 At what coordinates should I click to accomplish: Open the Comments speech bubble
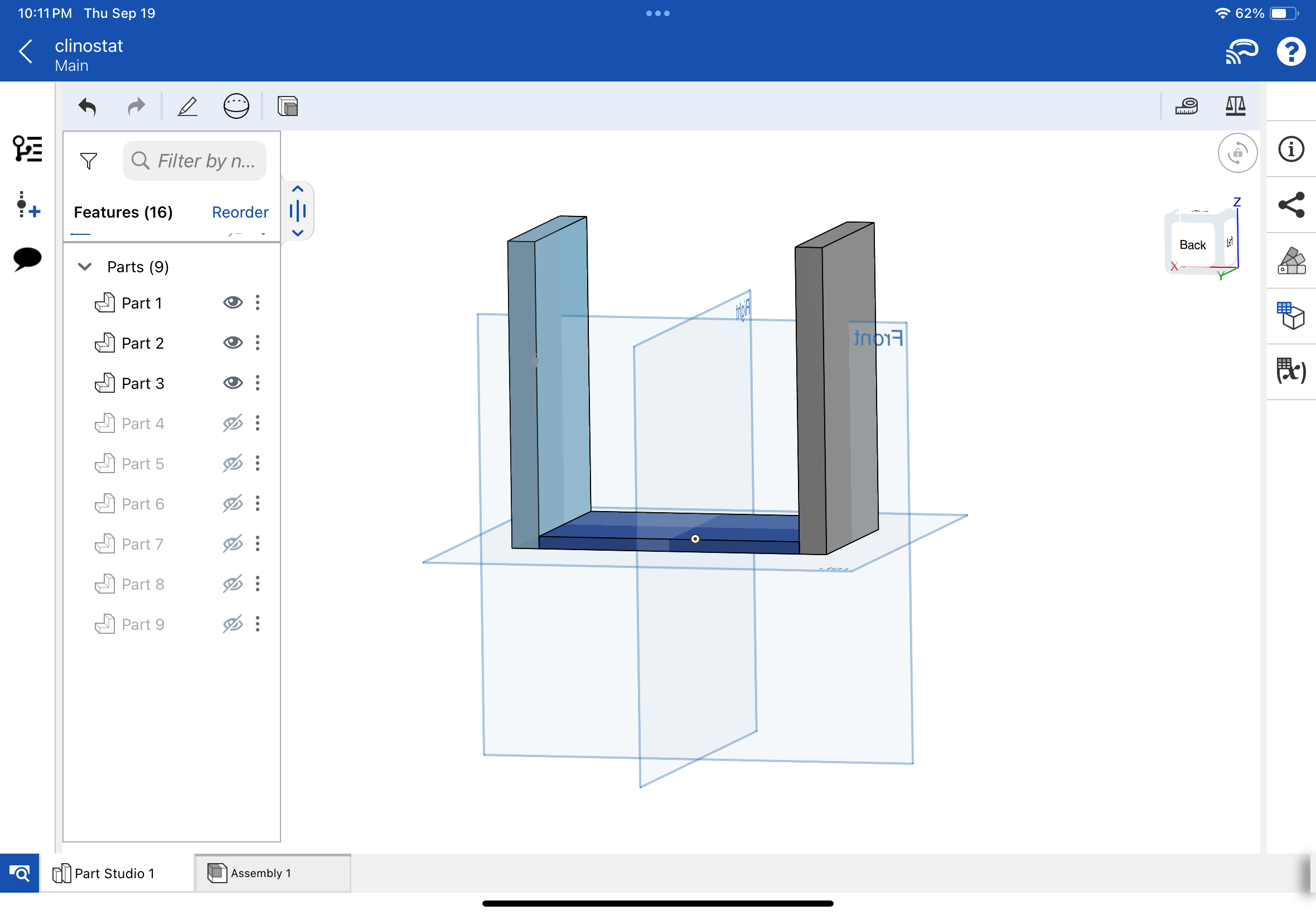pyautogui.click(x=27, y=259)
